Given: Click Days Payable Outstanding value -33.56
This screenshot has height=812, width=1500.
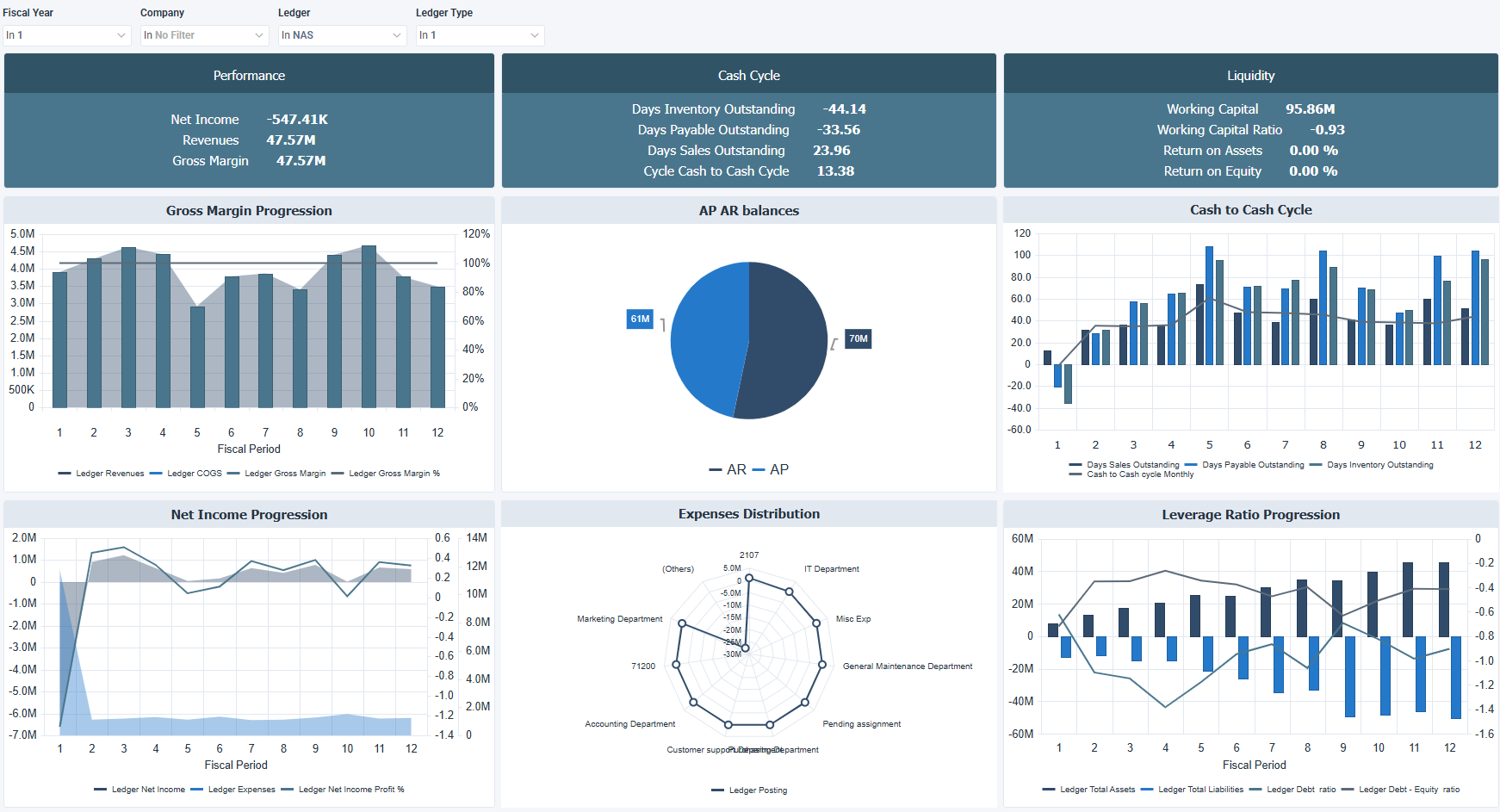Looking at the screenshot, I should [839, 130].
